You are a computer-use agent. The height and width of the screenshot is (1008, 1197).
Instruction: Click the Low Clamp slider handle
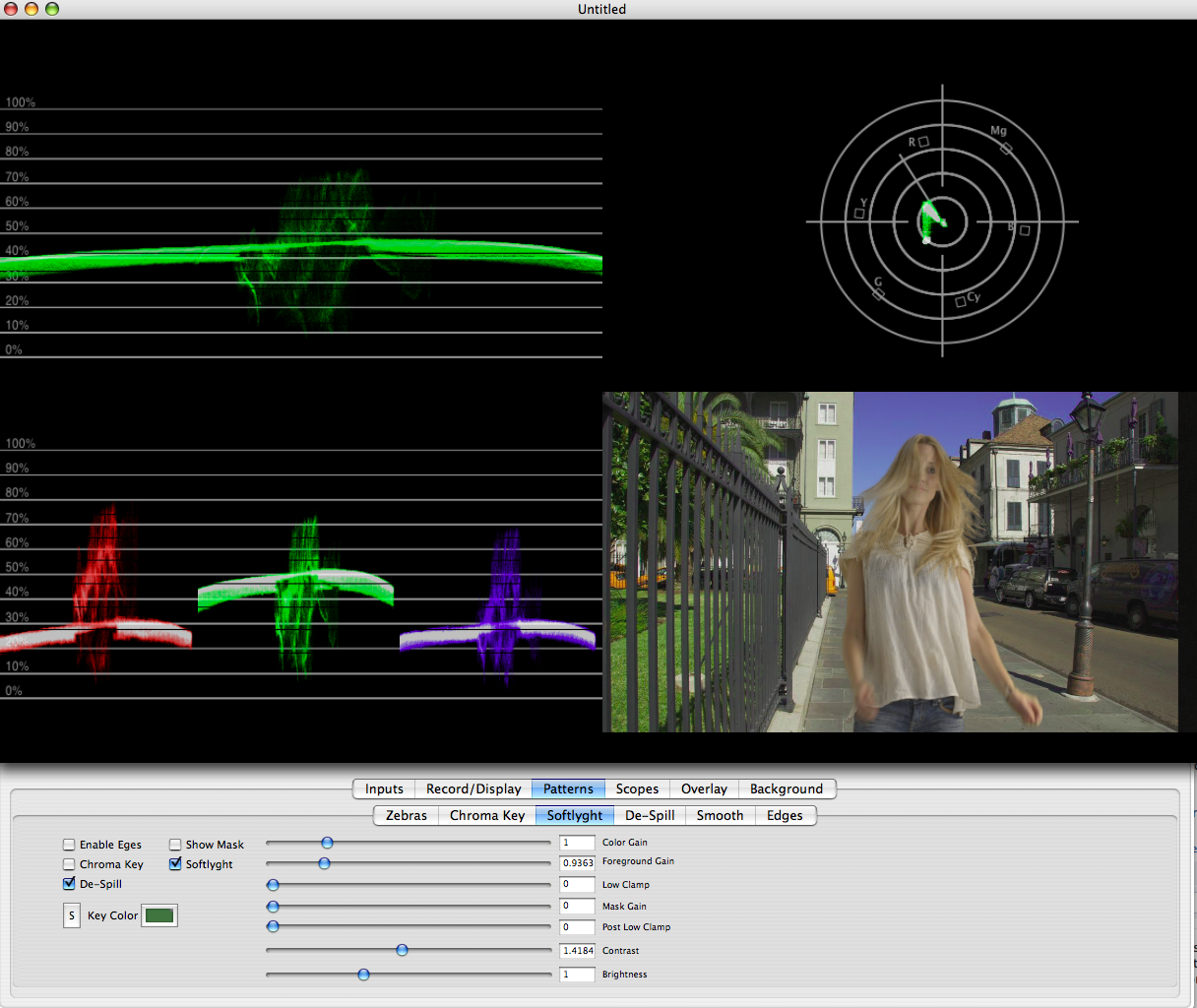click(273, 885)
